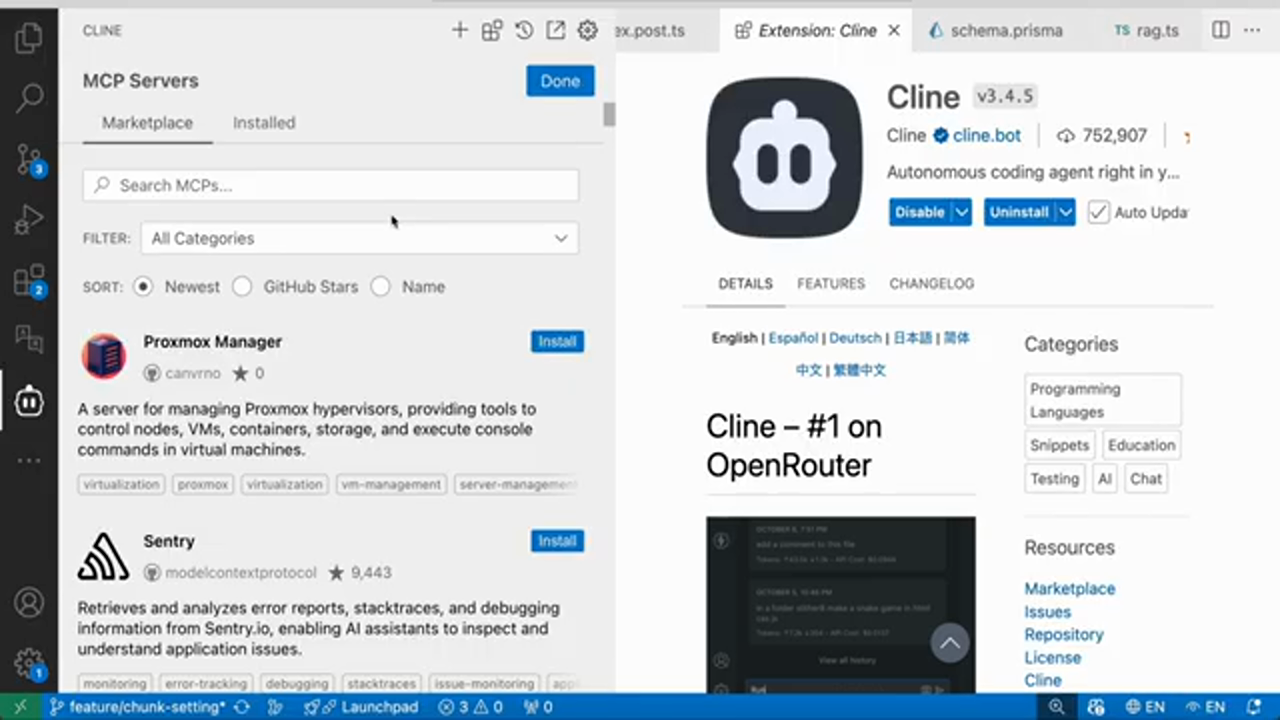Open the notifications bell in status bar
The width and height of the screenshot is (1280, 720).
(x=1254, y=707)
